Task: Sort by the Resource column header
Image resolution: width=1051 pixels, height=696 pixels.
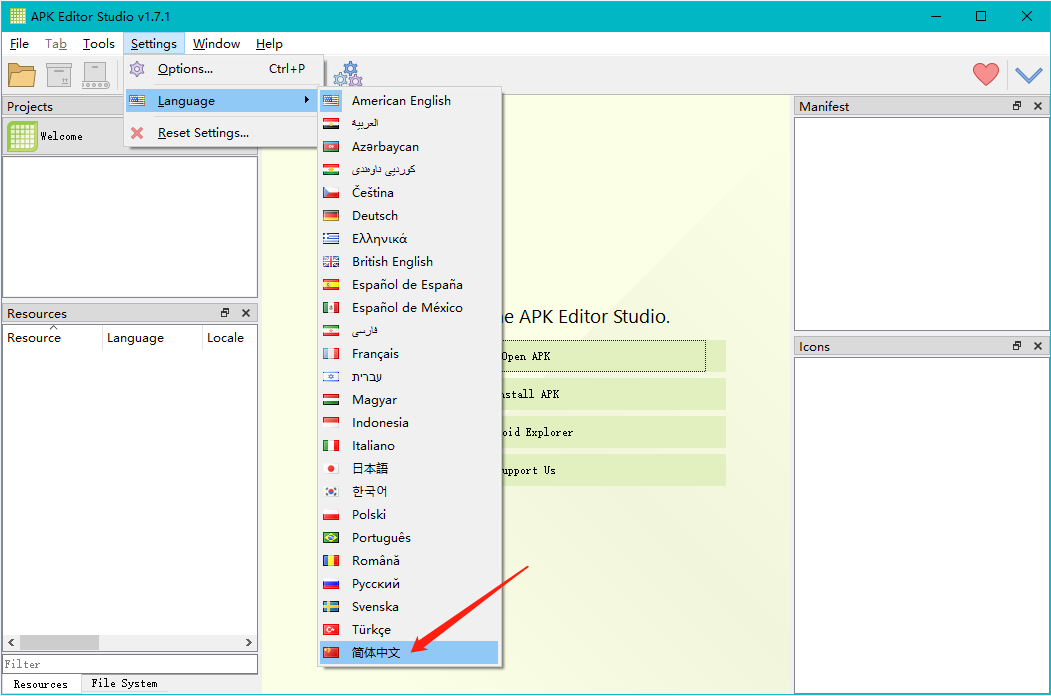Action: [x=53, y=337]
